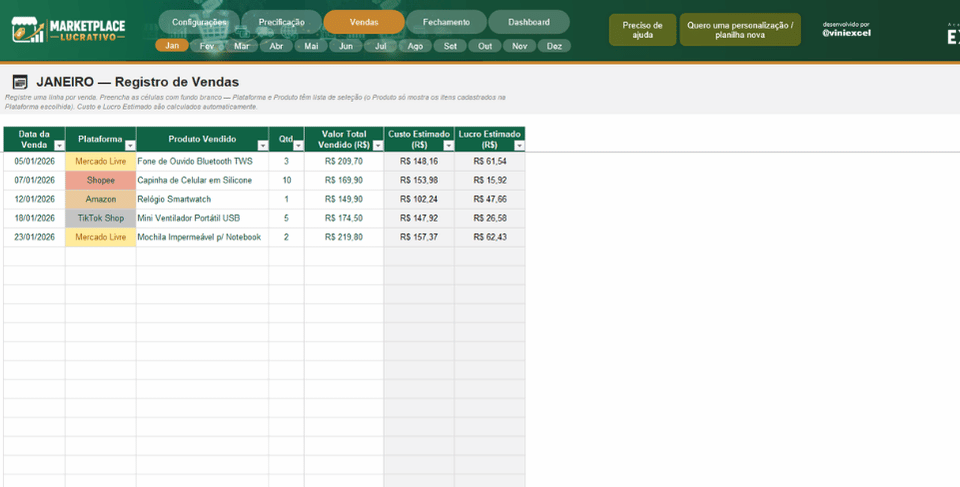Select profit cell R$ 62,43

click(x=490, y=237)
